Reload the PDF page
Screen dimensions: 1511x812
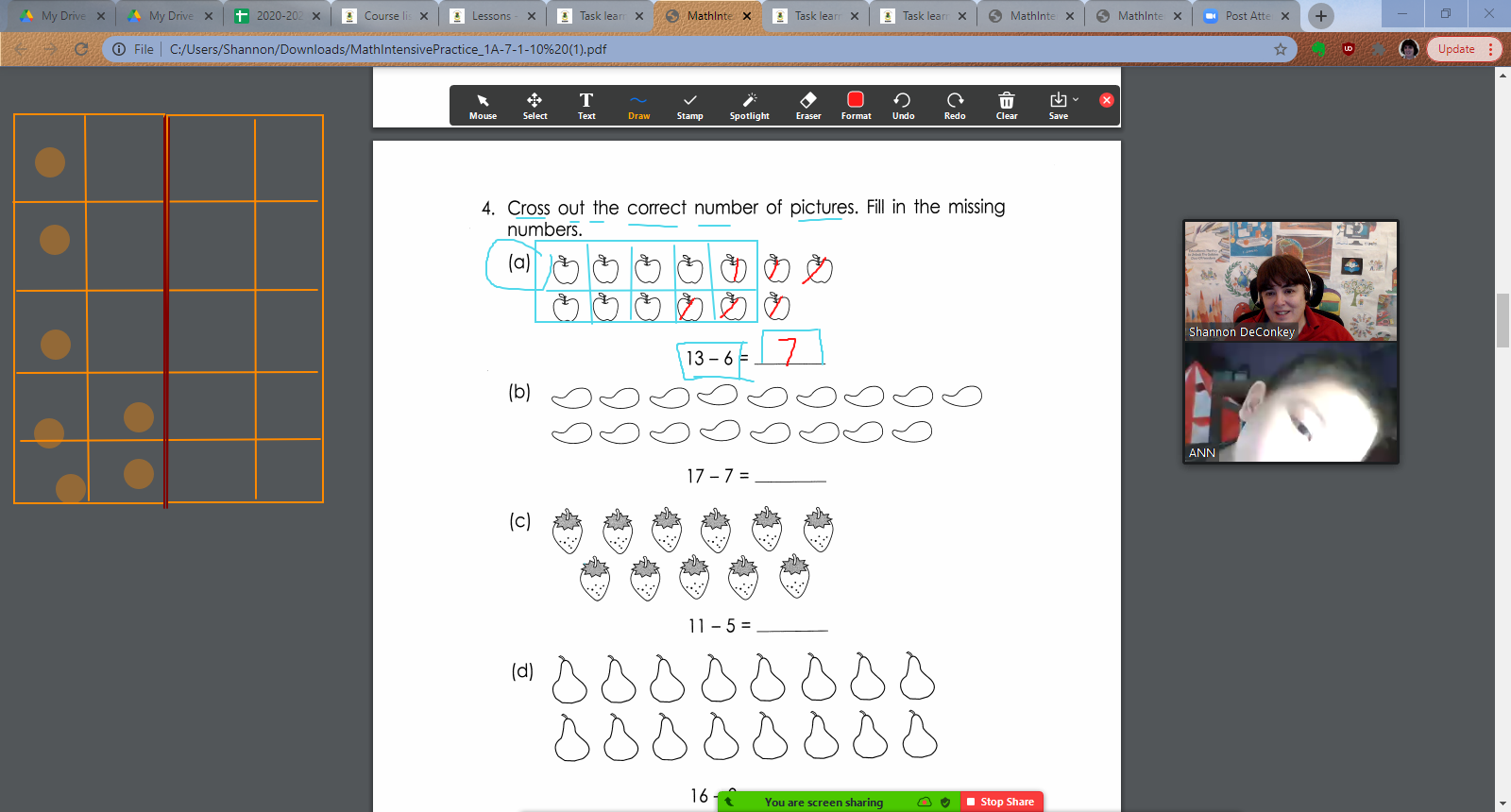click(81, 49)
